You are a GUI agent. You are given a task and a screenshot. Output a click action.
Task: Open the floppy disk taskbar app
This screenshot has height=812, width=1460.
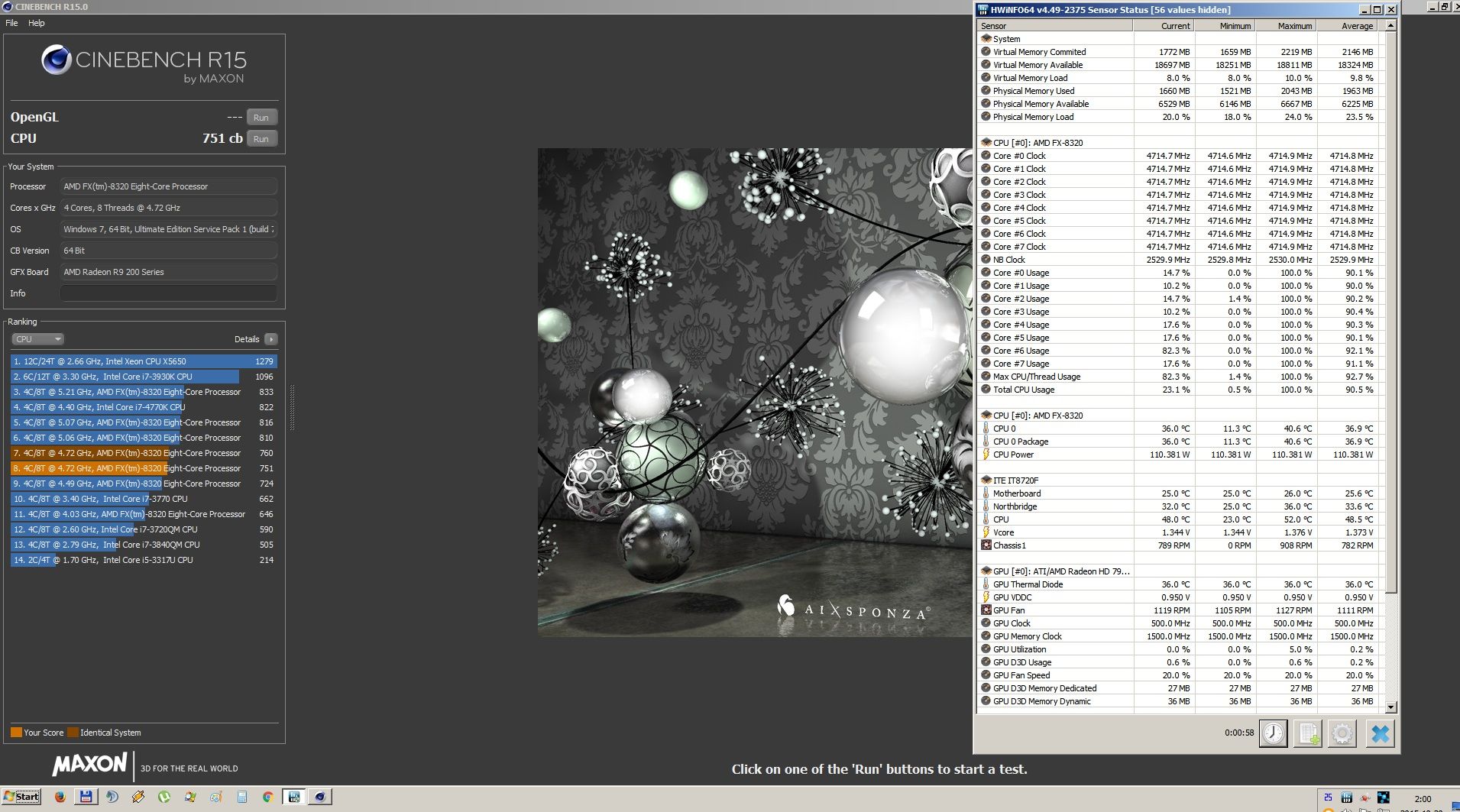pos(86,797)
